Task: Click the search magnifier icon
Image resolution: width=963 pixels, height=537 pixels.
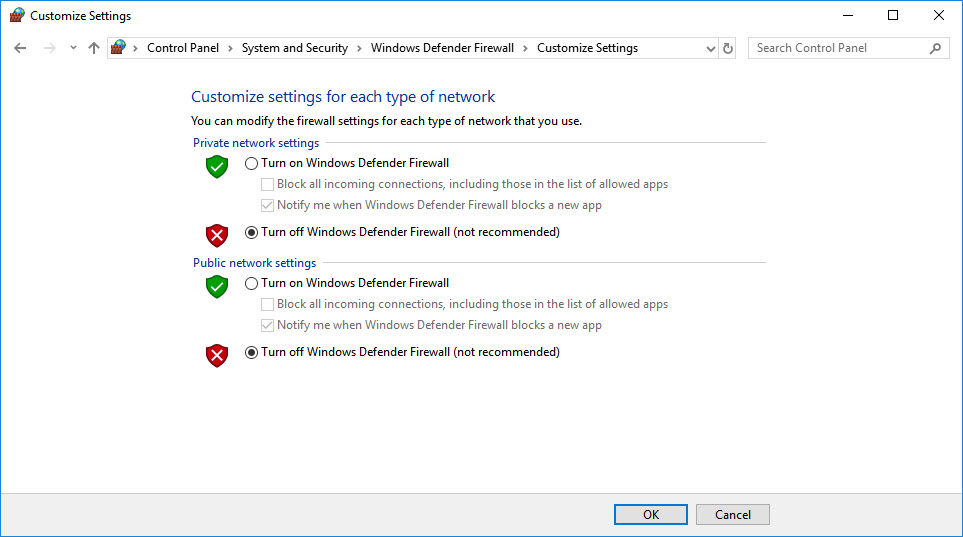Action: (935, 48)
